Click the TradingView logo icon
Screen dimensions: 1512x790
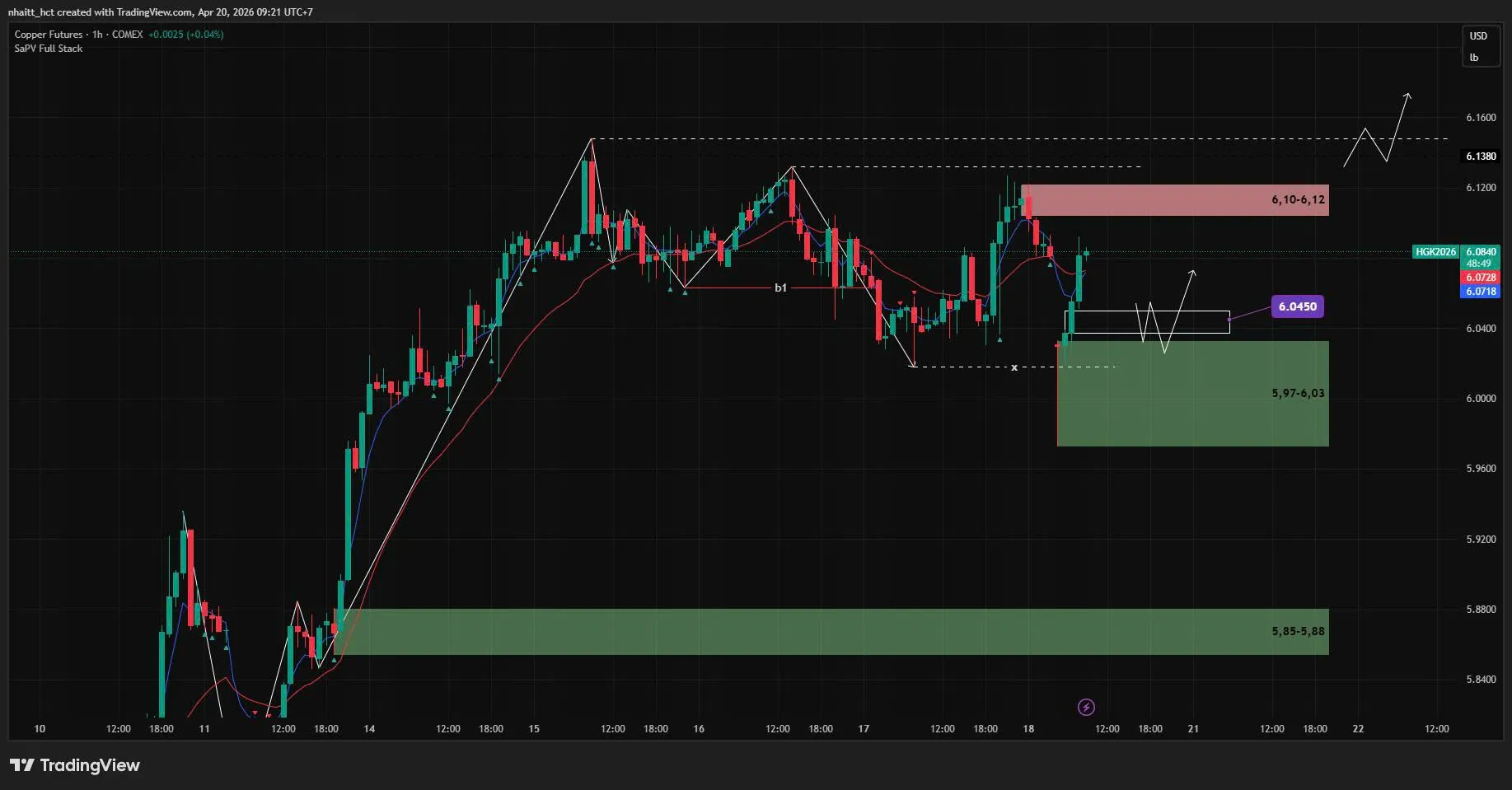point(22,765)
